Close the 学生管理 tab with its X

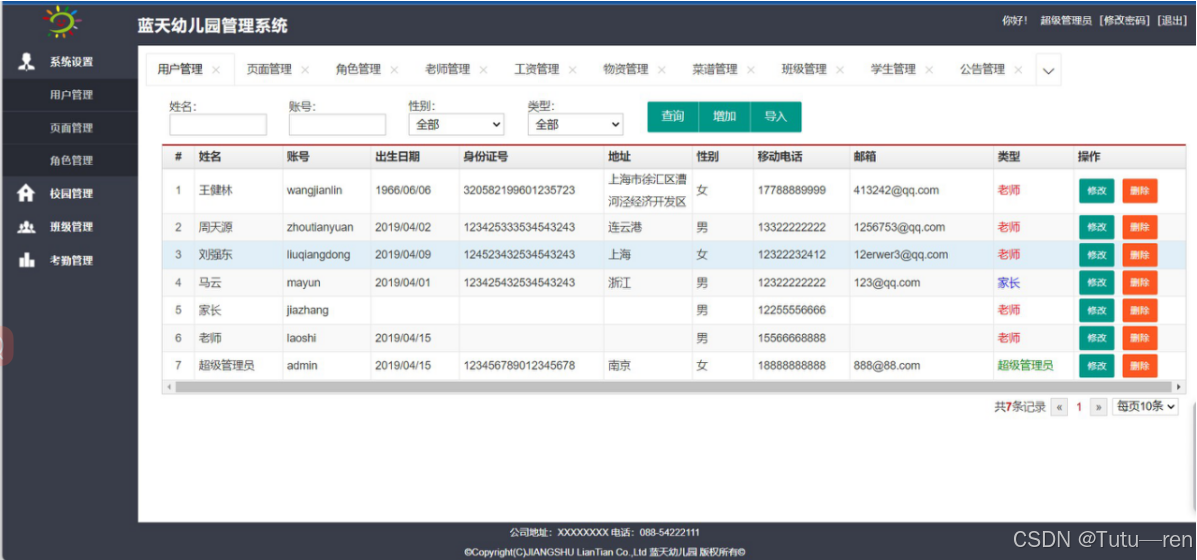pyautogui.click(x=929, y=69)
